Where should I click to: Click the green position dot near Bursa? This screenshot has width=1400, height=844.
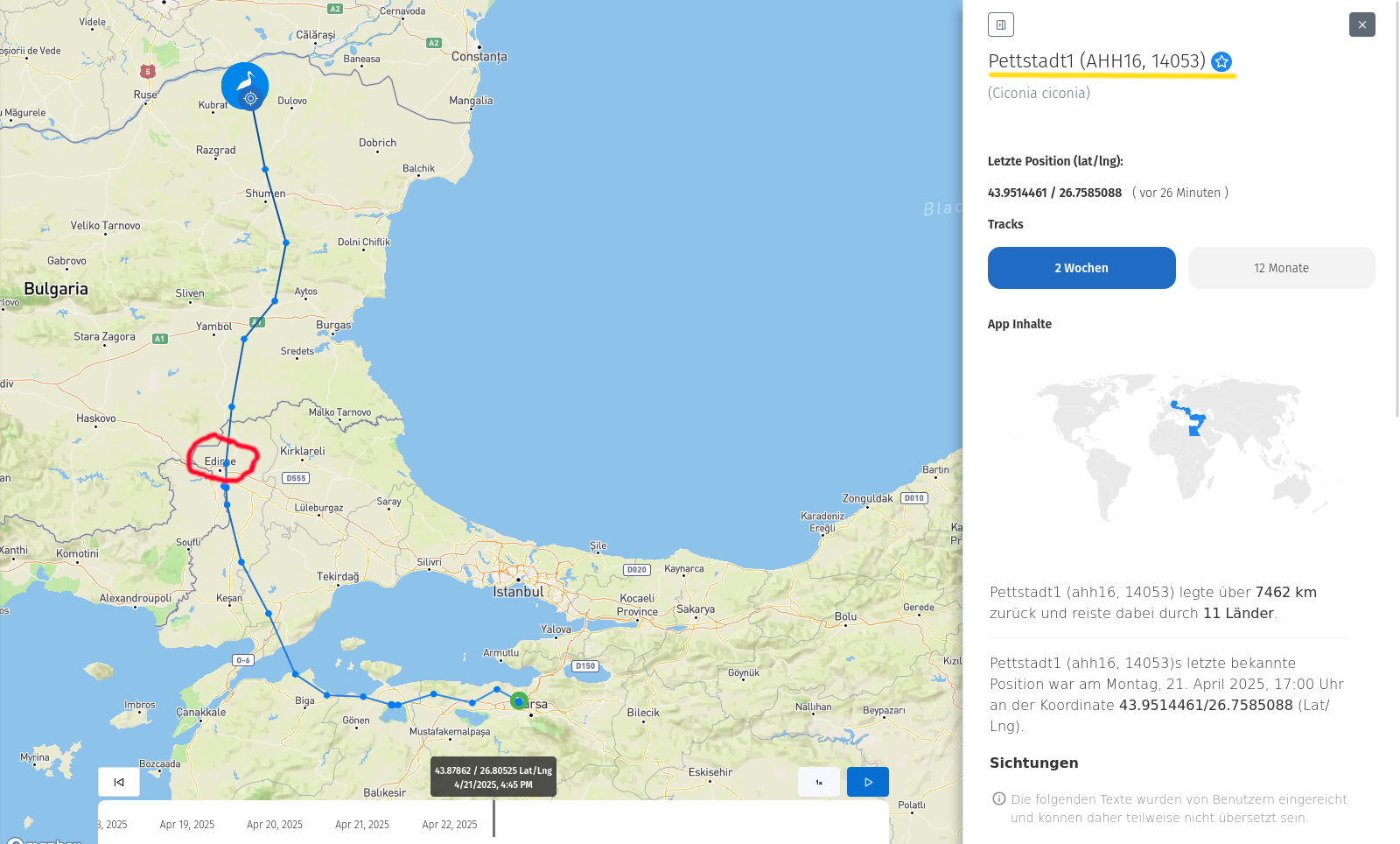tap(519, 700)
